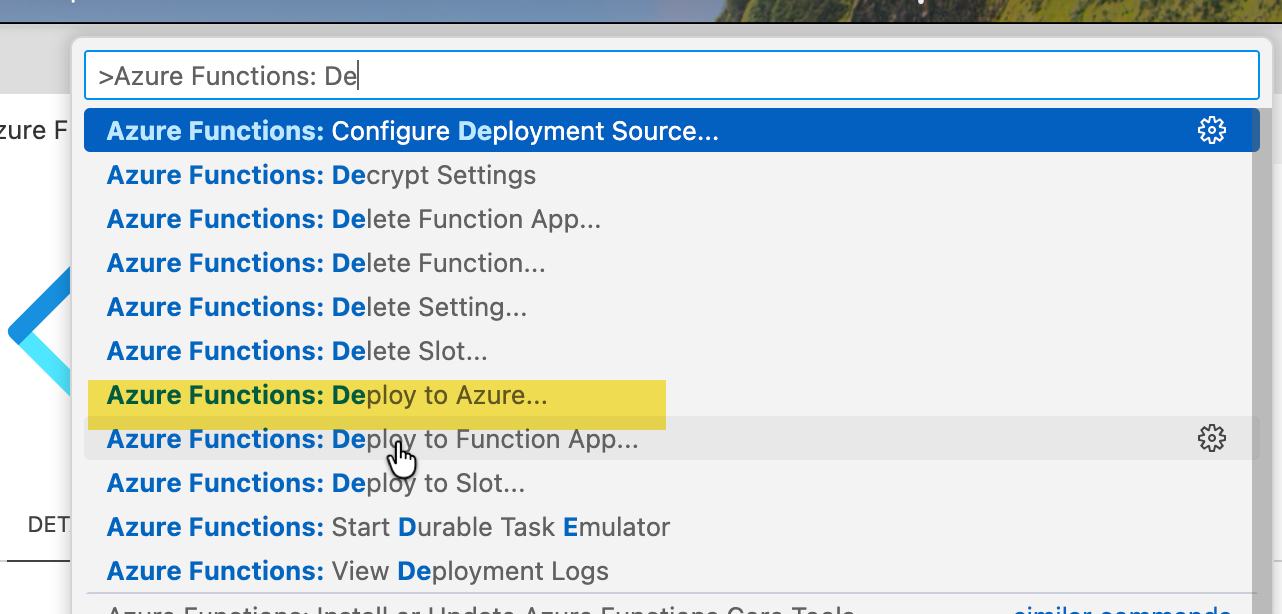The width and height of the screenshot is (1282, 614).
Task: Open View Deployment Logs command
Action: pyautogui.click(x=357, y=571)
